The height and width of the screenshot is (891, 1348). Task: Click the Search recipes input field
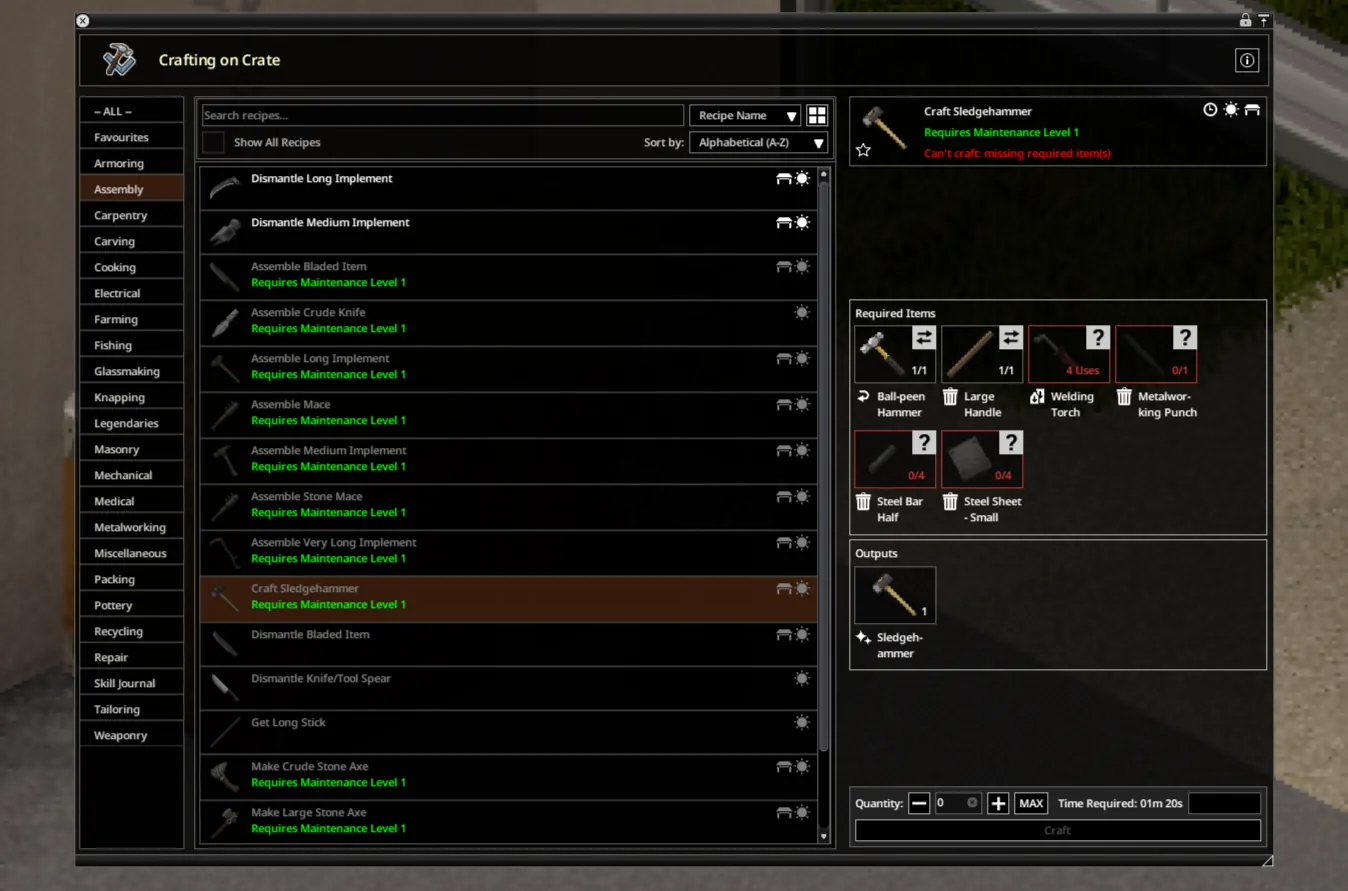coord(442,116)
